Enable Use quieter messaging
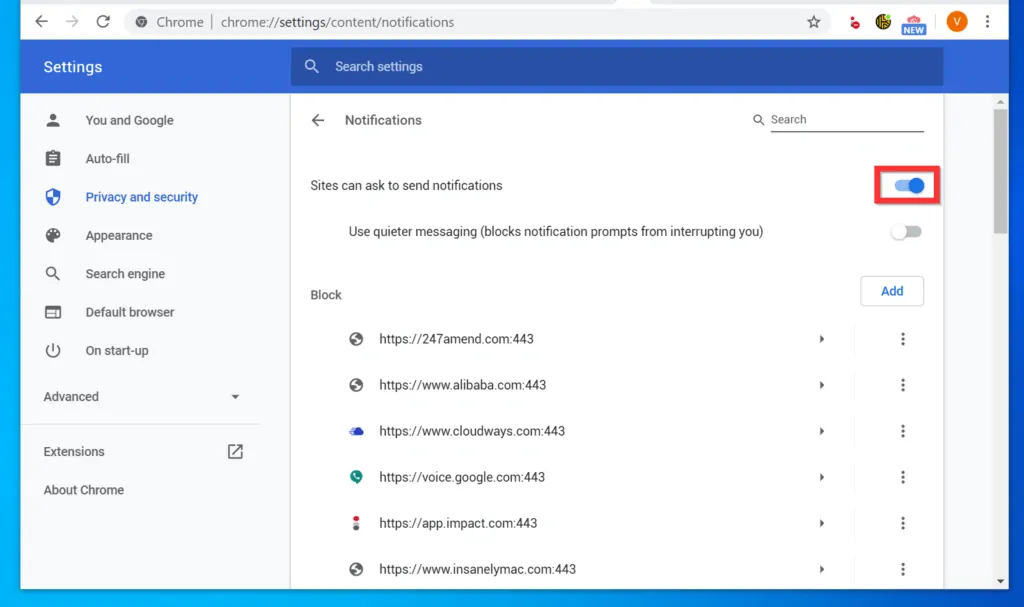Image resolution: width=1024 pixels, height=607 pixels. click(x=906, y=231)
